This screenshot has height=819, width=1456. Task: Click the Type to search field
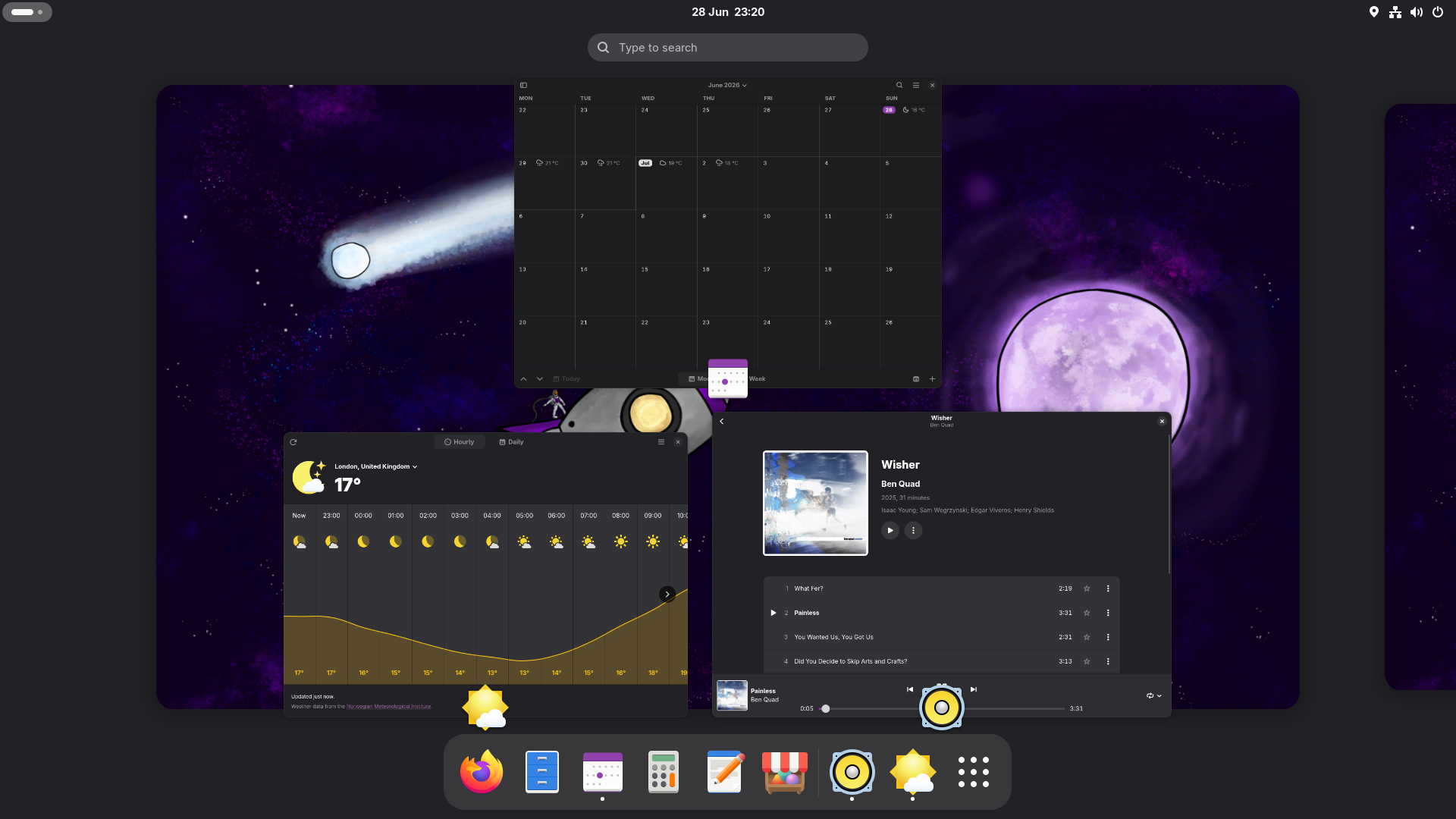pyautogui.click(x=727, y=47)
